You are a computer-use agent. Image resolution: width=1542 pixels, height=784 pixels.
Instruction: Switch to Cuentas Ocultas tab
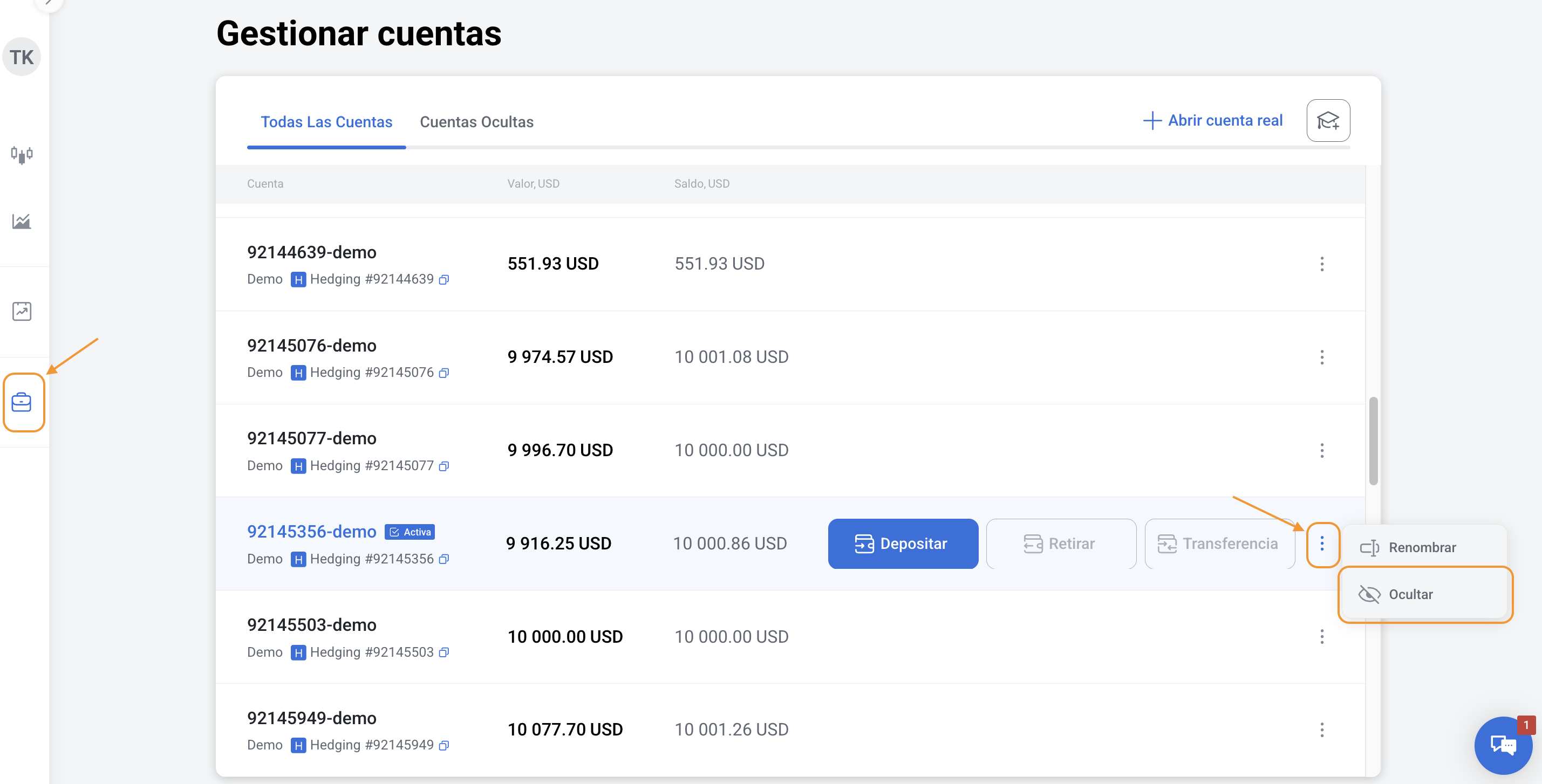click(476, 122)
